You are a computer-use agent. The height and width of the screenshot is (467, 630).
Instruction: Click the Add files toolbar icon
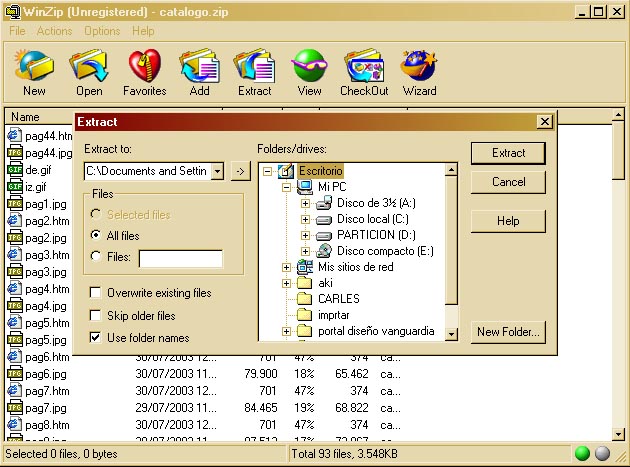click(200, 65)
